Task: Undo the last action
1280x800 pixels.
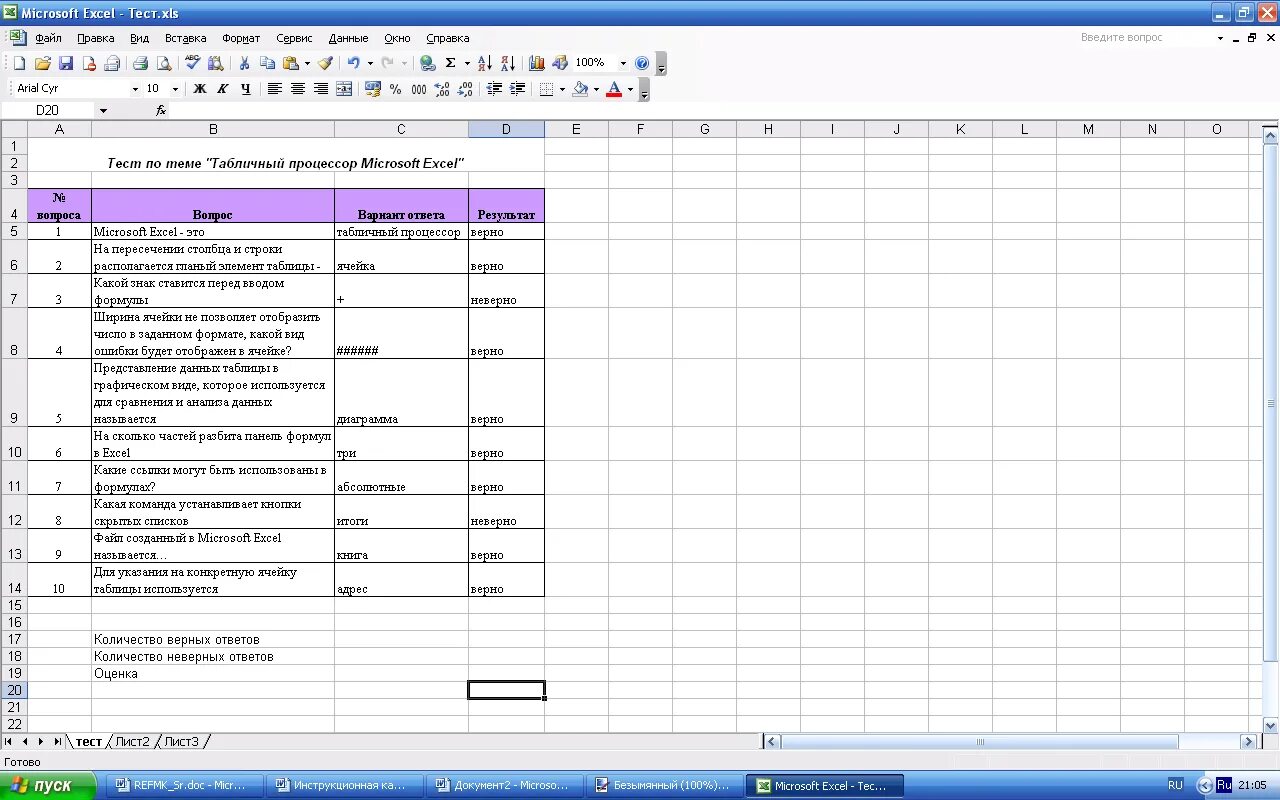Action: (353, 63)
